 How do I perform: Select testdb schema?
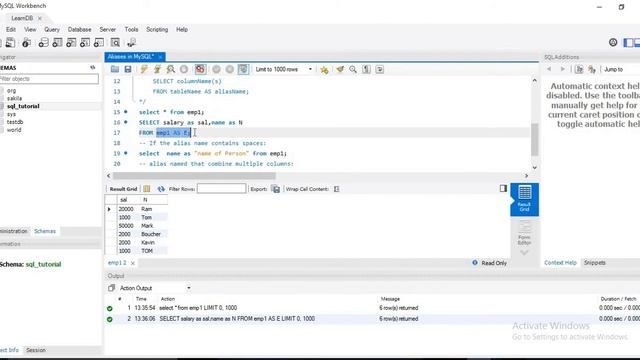tap(15, 122)
